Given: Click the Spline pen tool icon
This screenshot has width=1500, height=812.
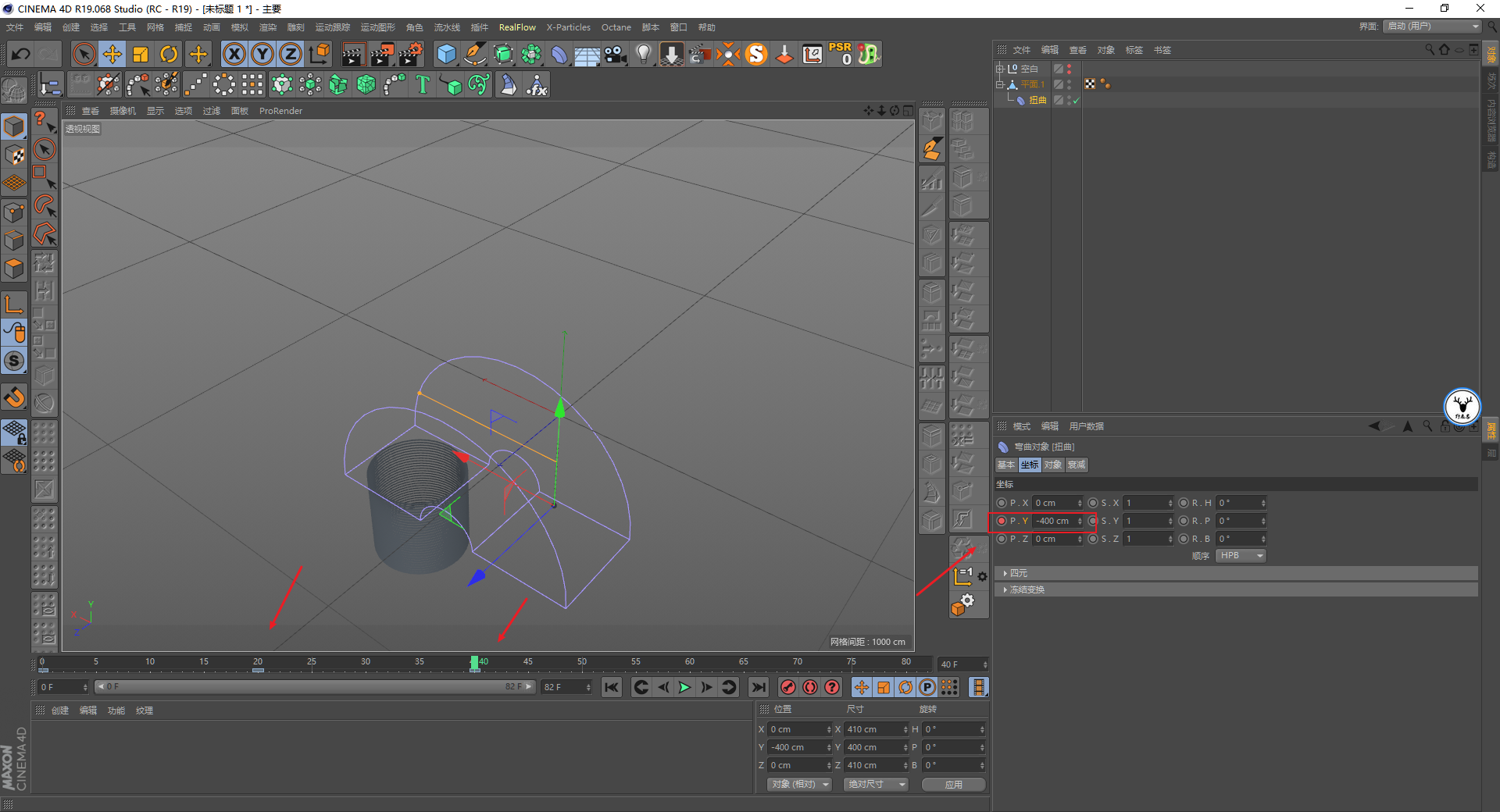Looking at the screenshot, I should point(474,54).
